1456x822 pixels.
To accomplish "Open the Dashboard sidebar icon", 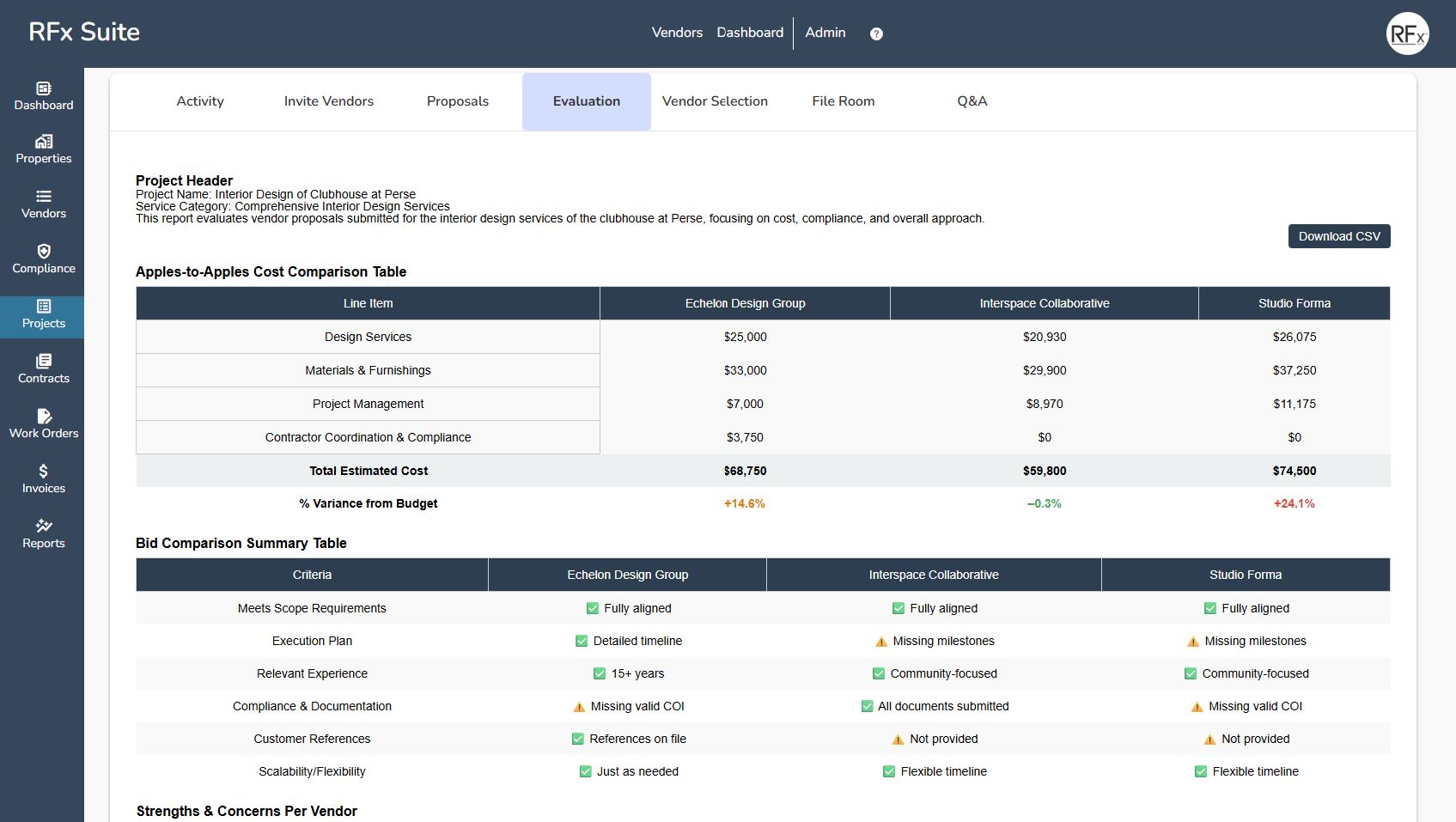I will 44,88.
